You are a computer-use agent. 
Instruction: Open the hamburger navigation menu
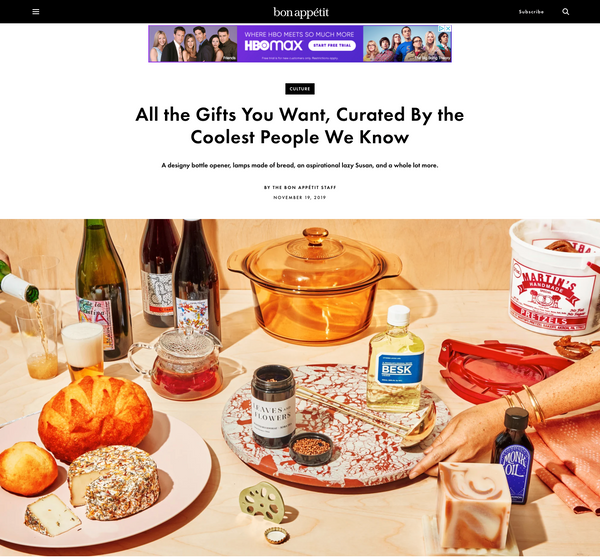click(36, 11)
